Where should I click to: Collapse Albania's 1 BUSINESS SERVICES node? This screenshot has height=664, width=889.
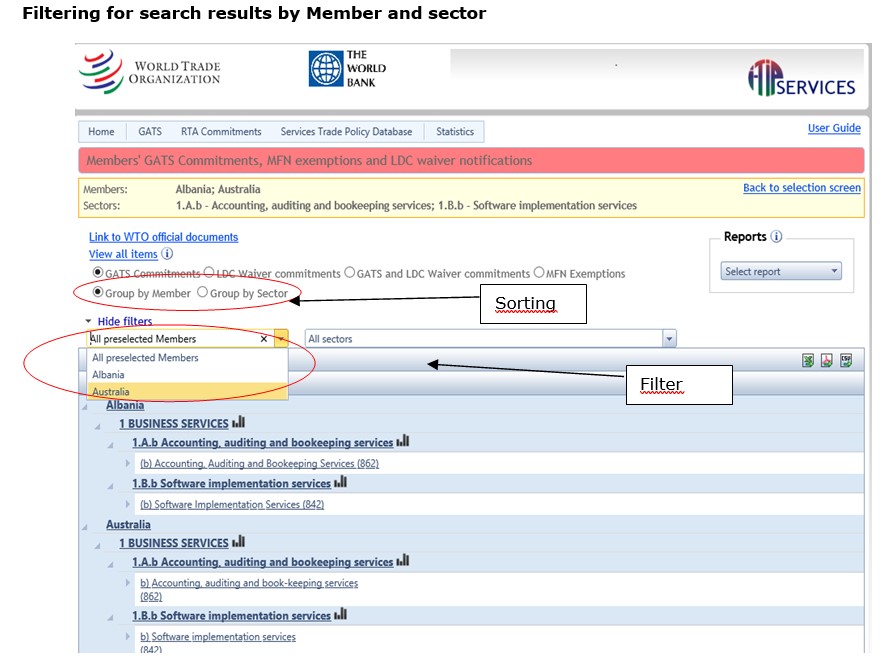98,426
